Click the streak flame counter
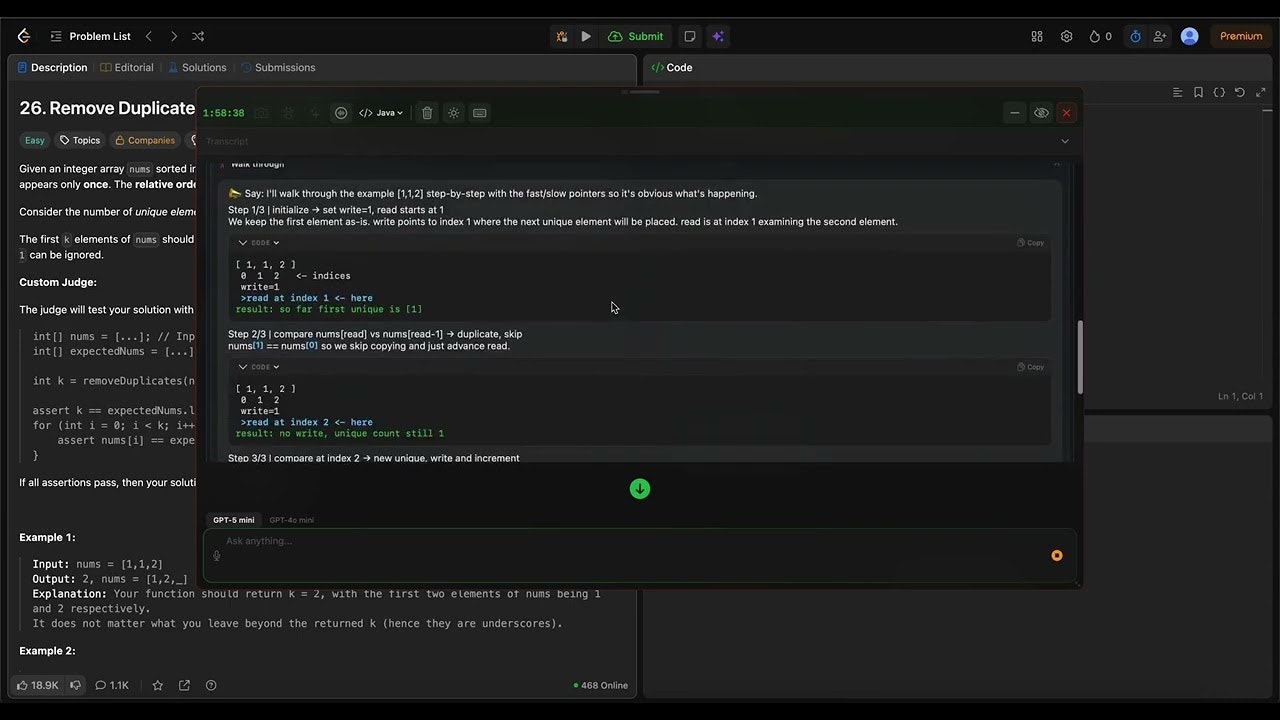Image resolution: width=1280 pixels, height=720 pixels. pyautogui.click(x=1100, y=36)
